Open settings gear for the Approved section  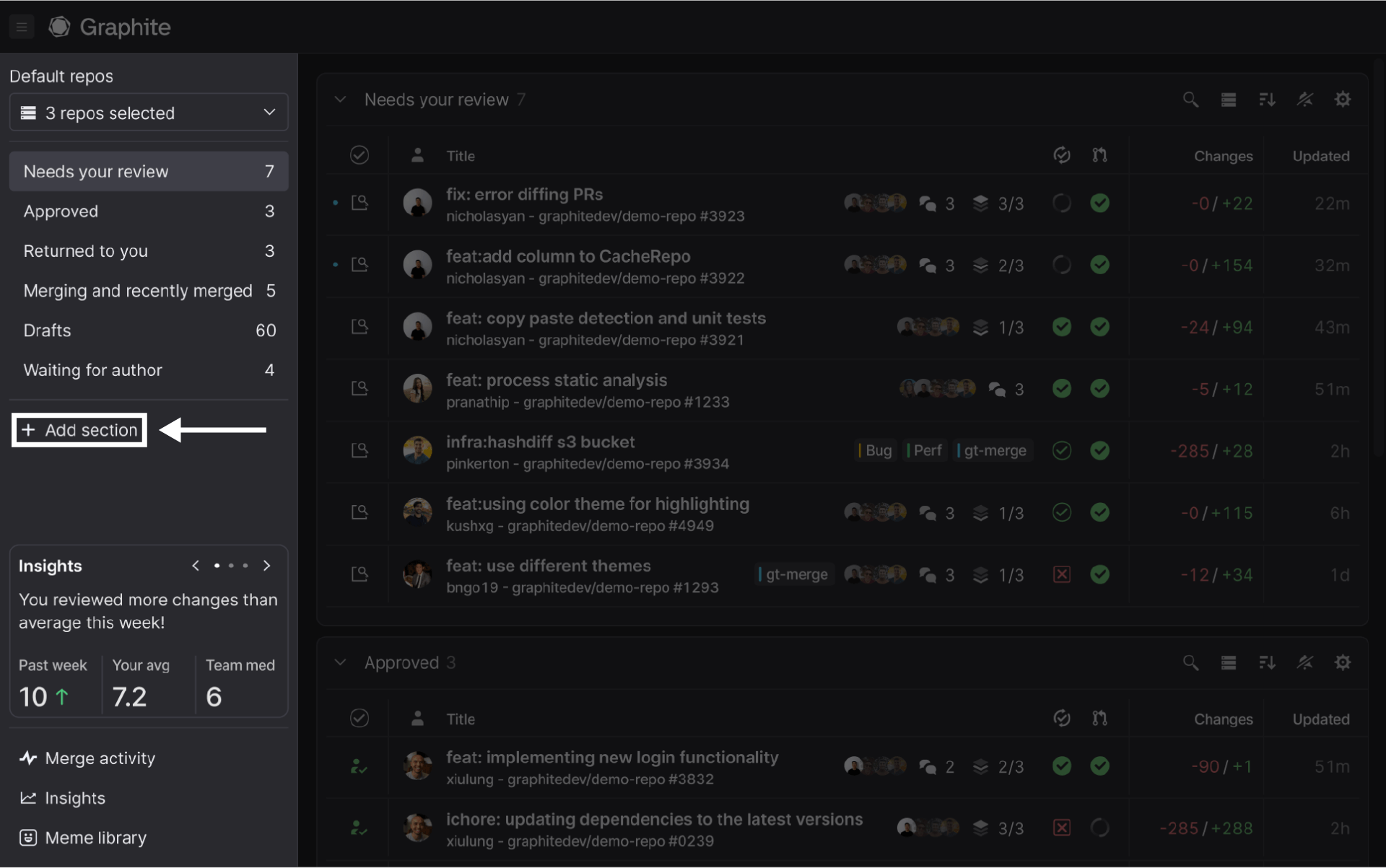tap(1343, 662)
